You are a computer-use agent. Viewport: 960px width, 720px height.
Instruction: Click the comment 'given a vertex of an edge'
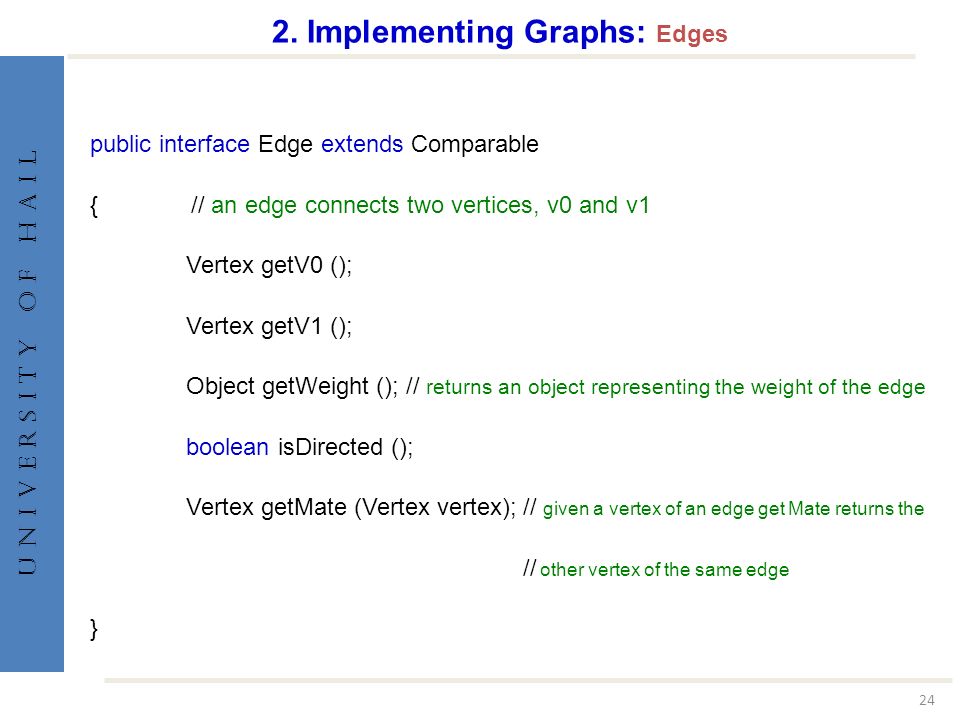[724, 508]
